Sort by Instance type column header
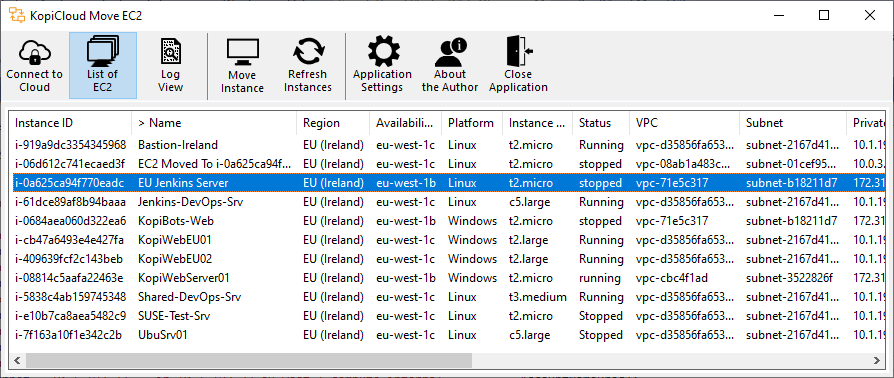894x378 pixels. 538,123
